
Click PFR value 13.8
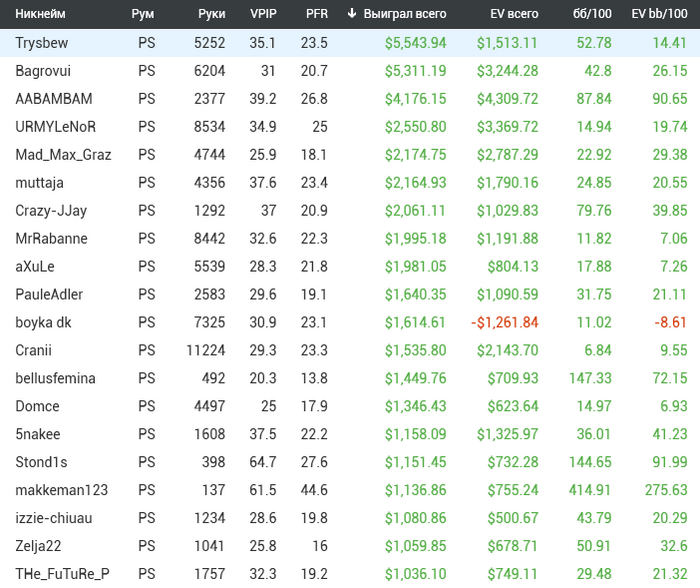(314, 379)
